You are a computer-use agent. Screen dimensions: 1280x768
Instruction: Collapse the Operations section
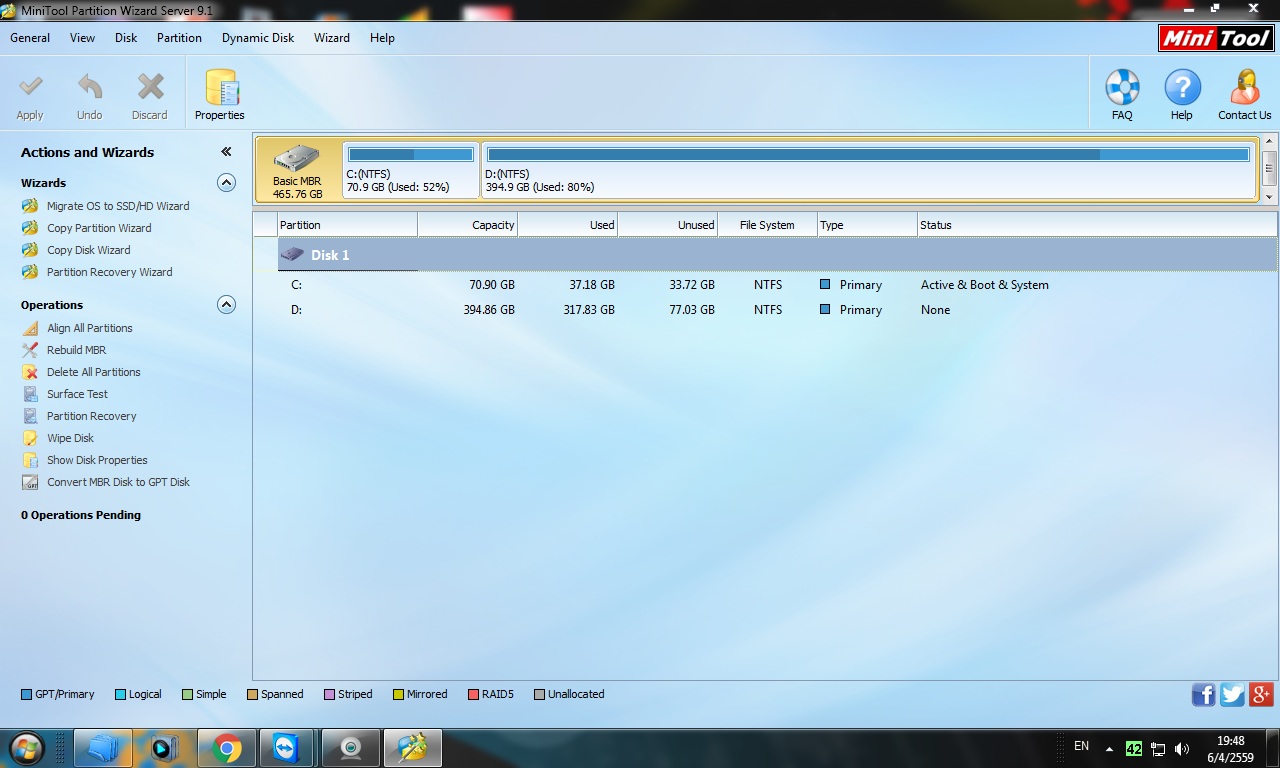tap(227, 305)
